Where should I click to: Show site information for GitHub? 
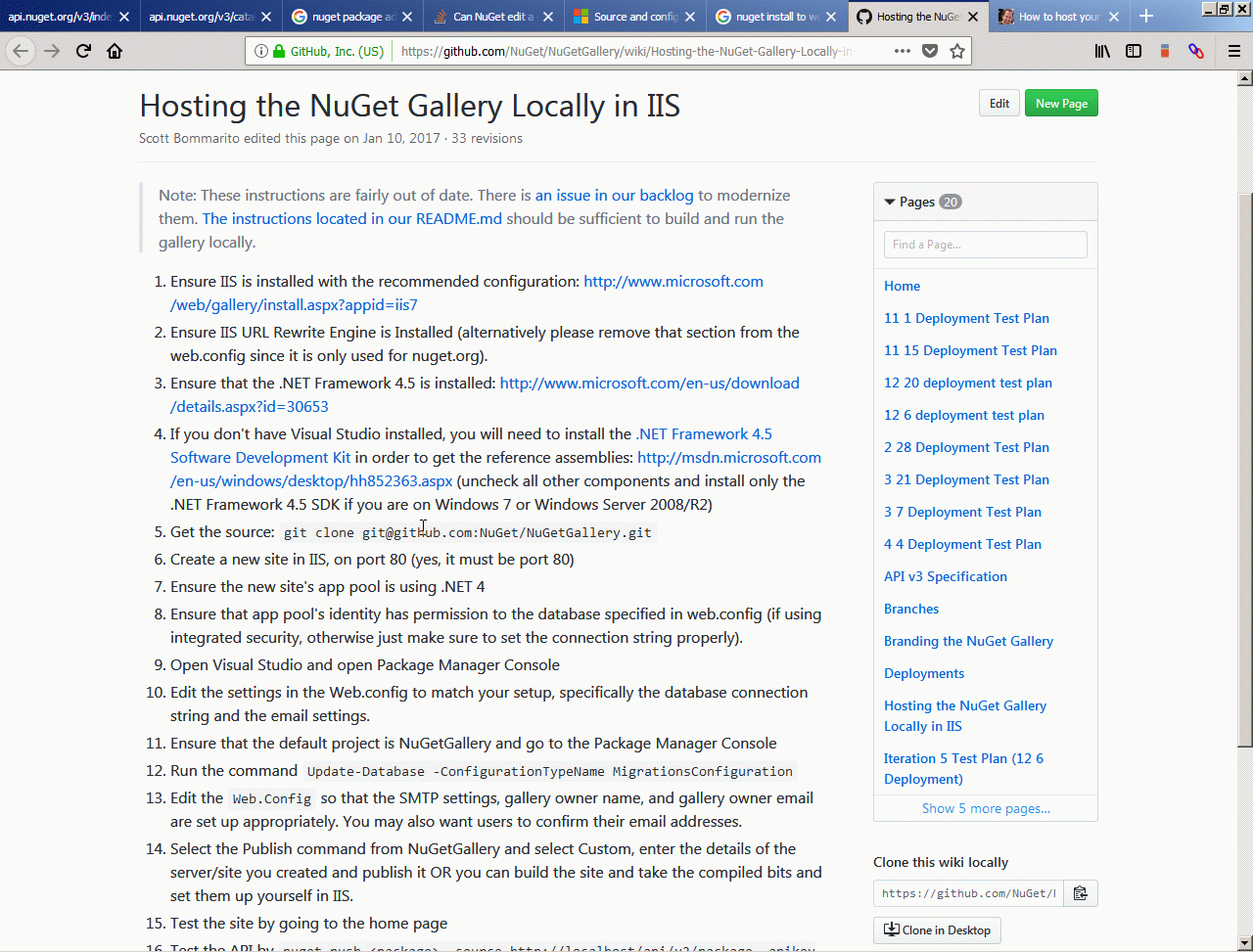(x=261, y=51)
